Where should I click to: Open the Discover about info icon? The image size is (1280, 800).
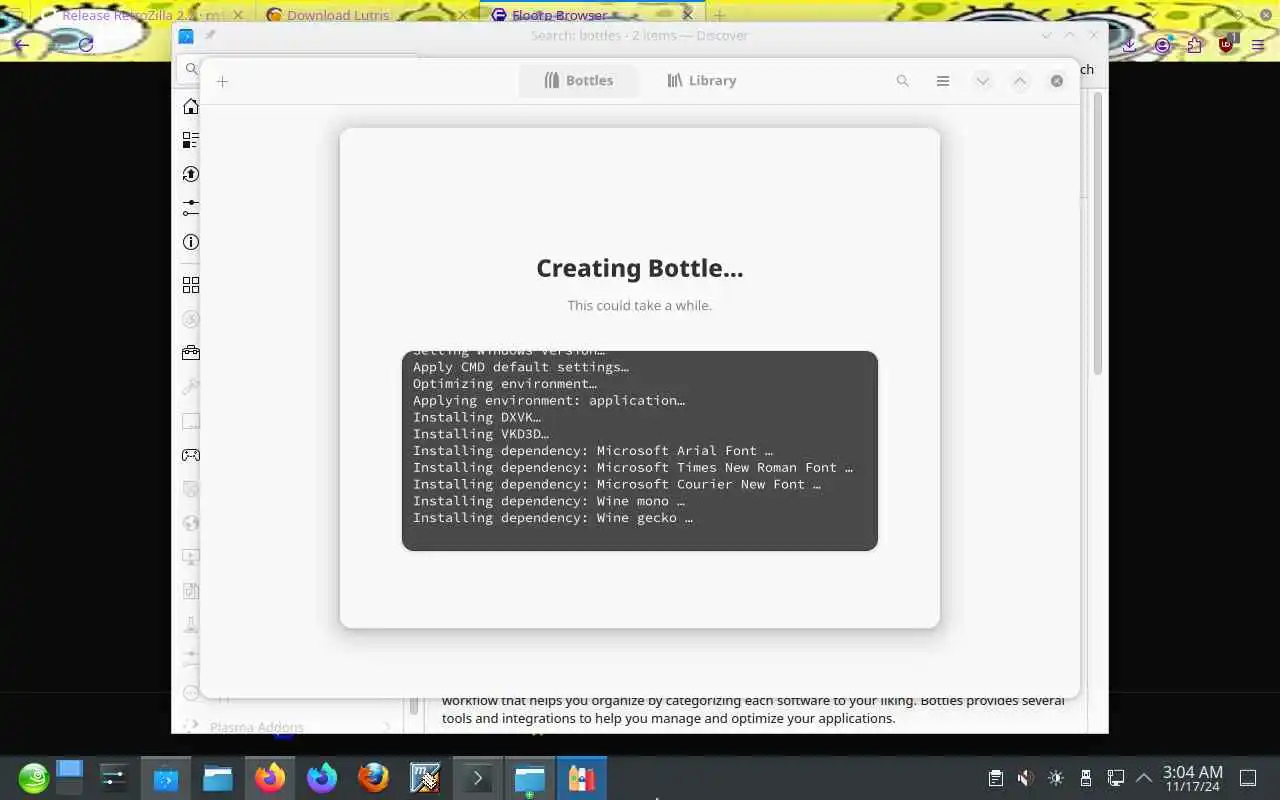point(190,242)
